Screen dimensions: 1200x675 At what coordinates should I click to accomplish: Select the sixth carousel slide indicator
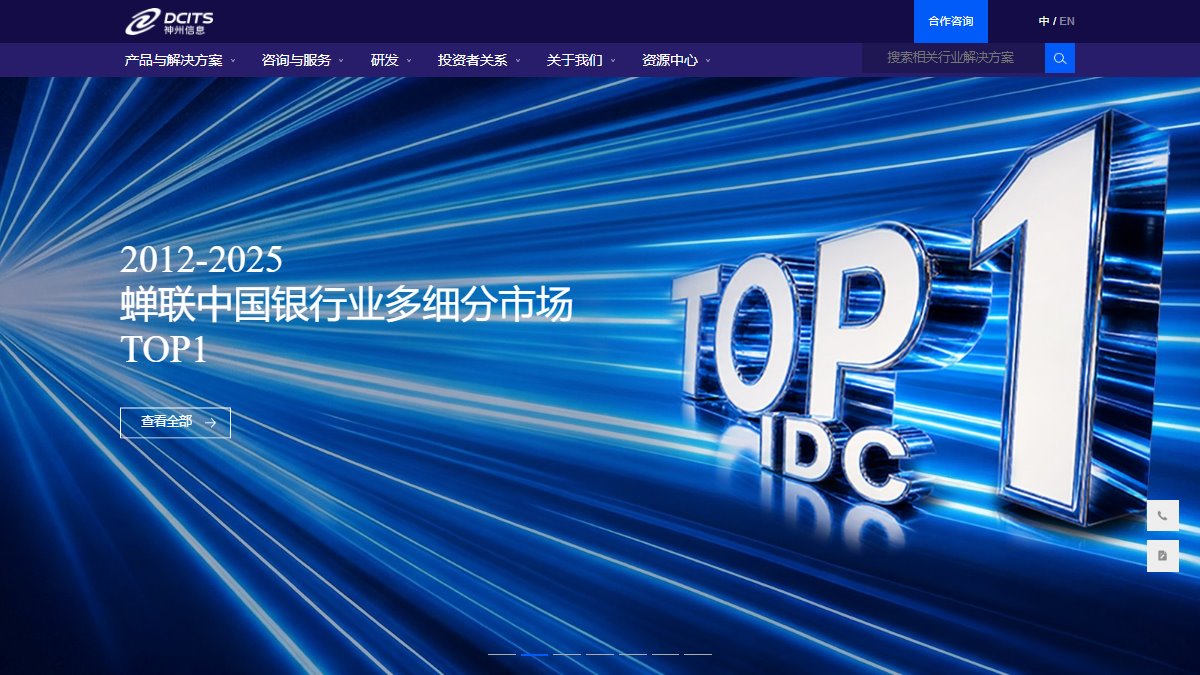(x=665, y=653)
